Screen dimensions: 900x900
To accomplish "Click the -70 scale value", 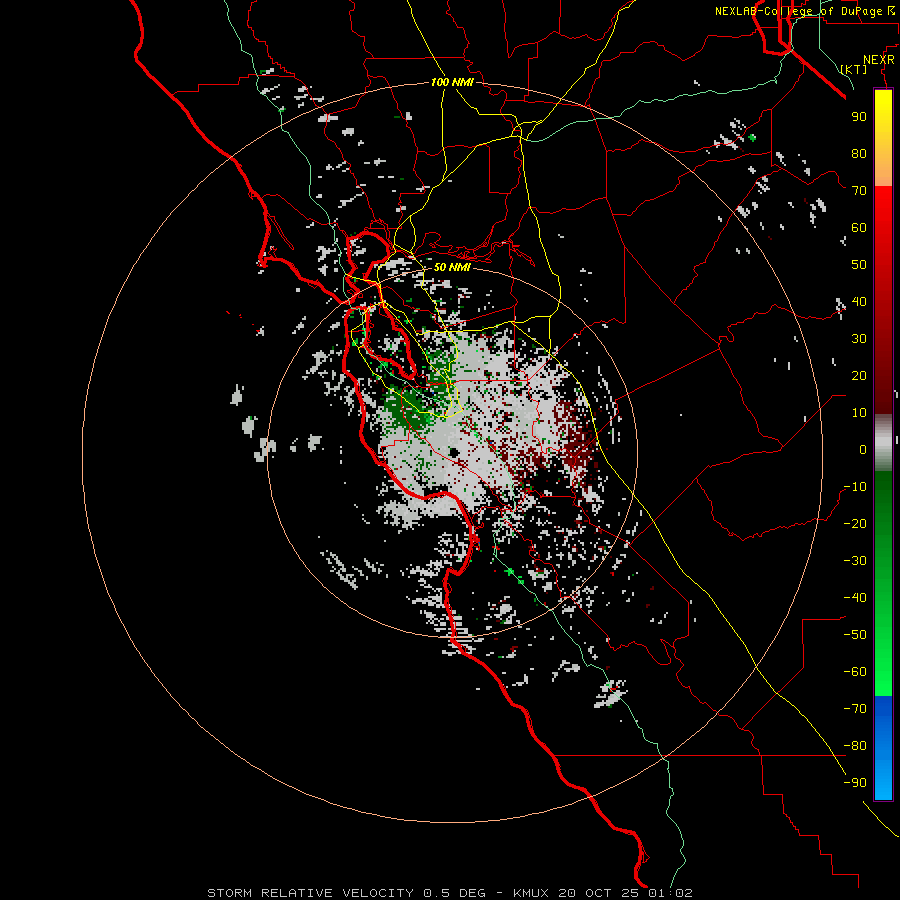I will coord(855,709).
